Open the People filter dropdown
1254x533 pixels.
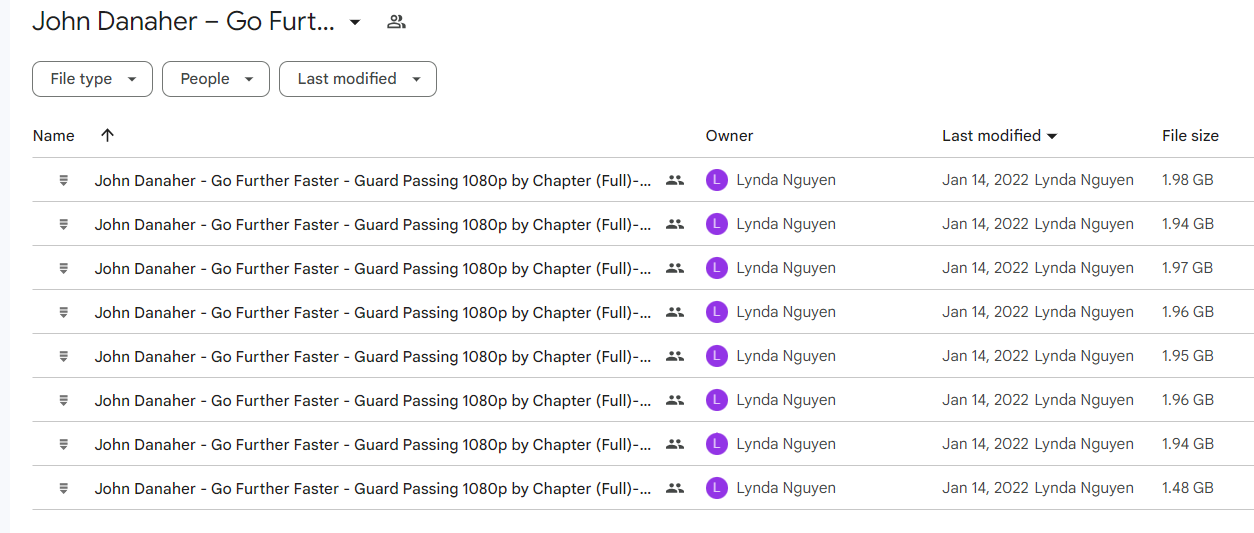point(216,79)
